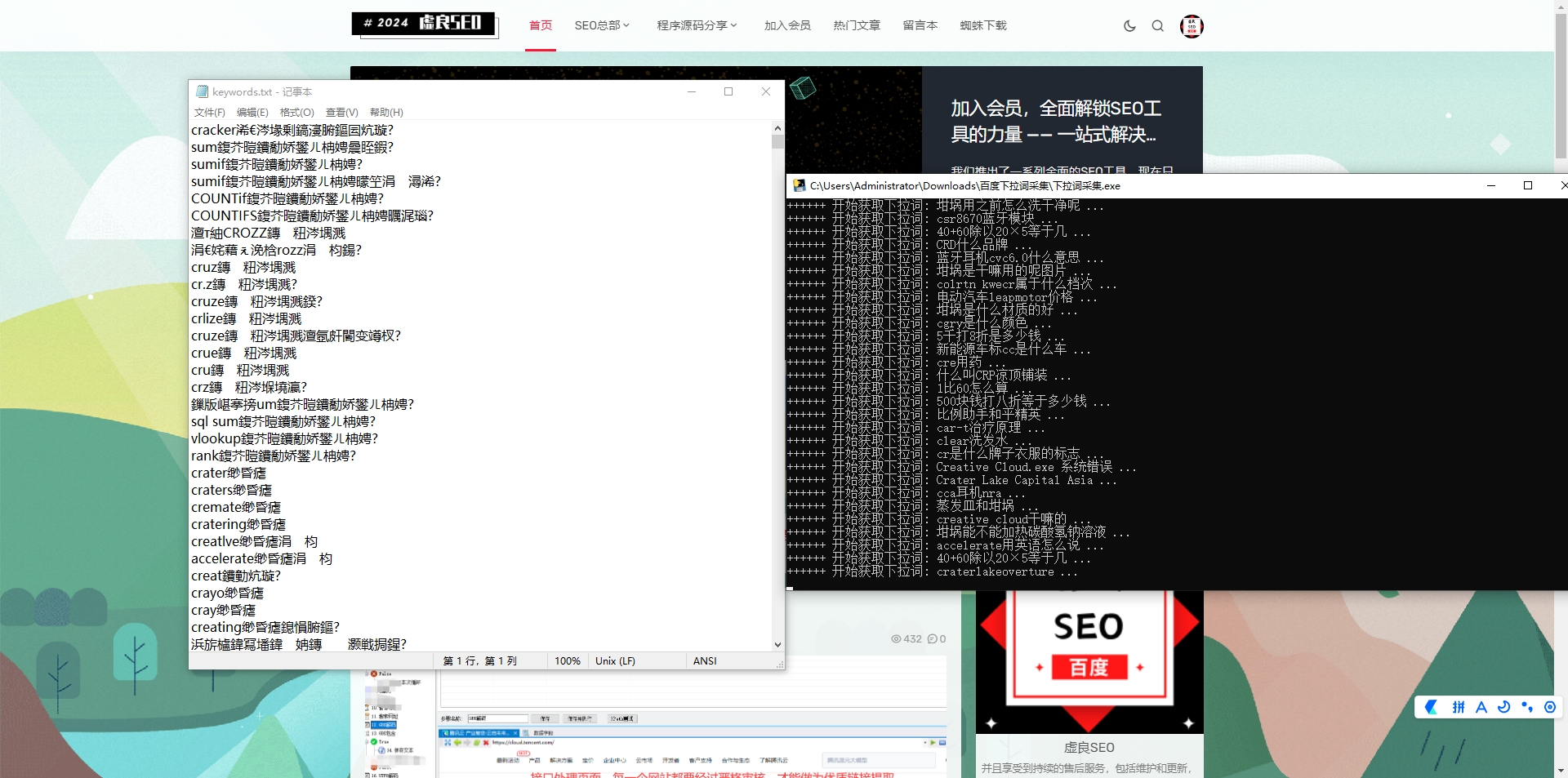The width and height of the screenshot is (1568, 778).
Task: Click console line car-t治疗原理
Action: [x=916, y=428]
